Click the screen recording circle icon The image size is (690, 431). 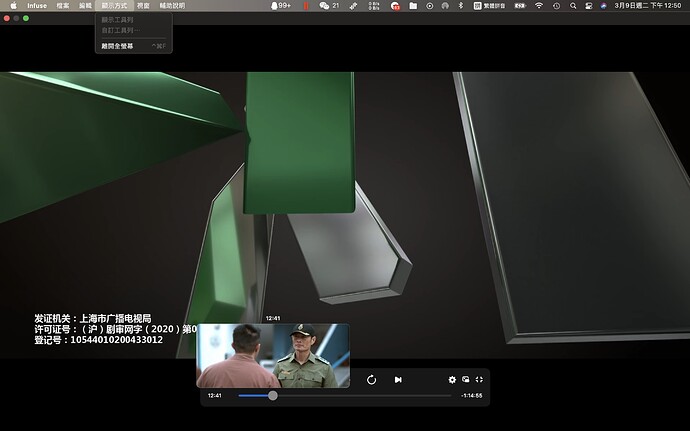point(429,6)
